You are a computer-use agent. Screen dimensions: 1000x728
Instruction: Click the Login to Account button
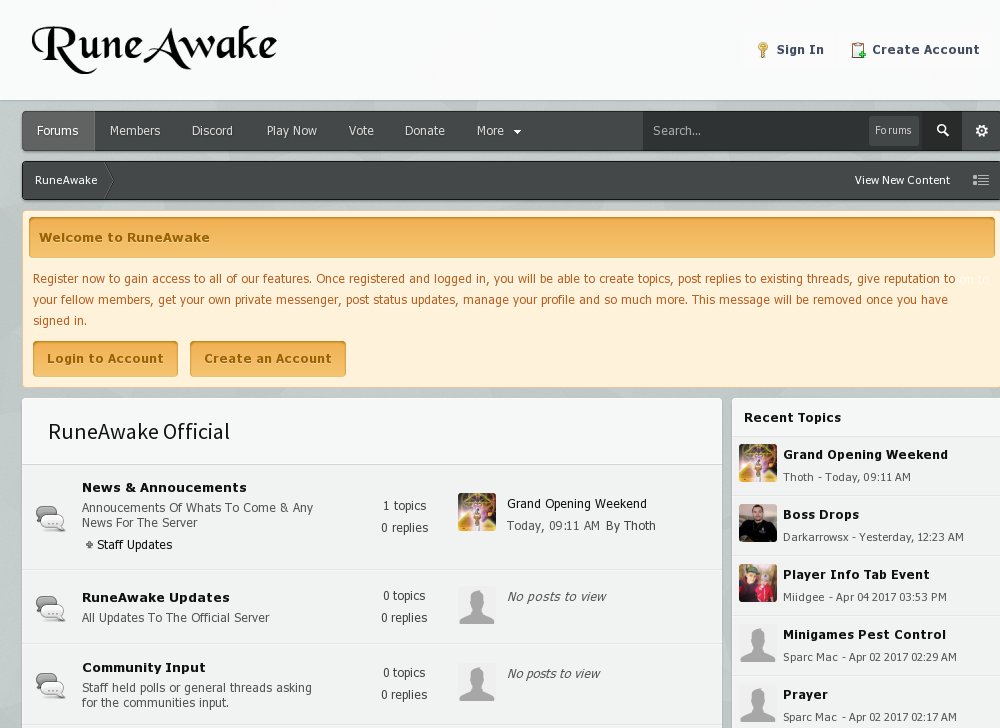coord(105,358)
